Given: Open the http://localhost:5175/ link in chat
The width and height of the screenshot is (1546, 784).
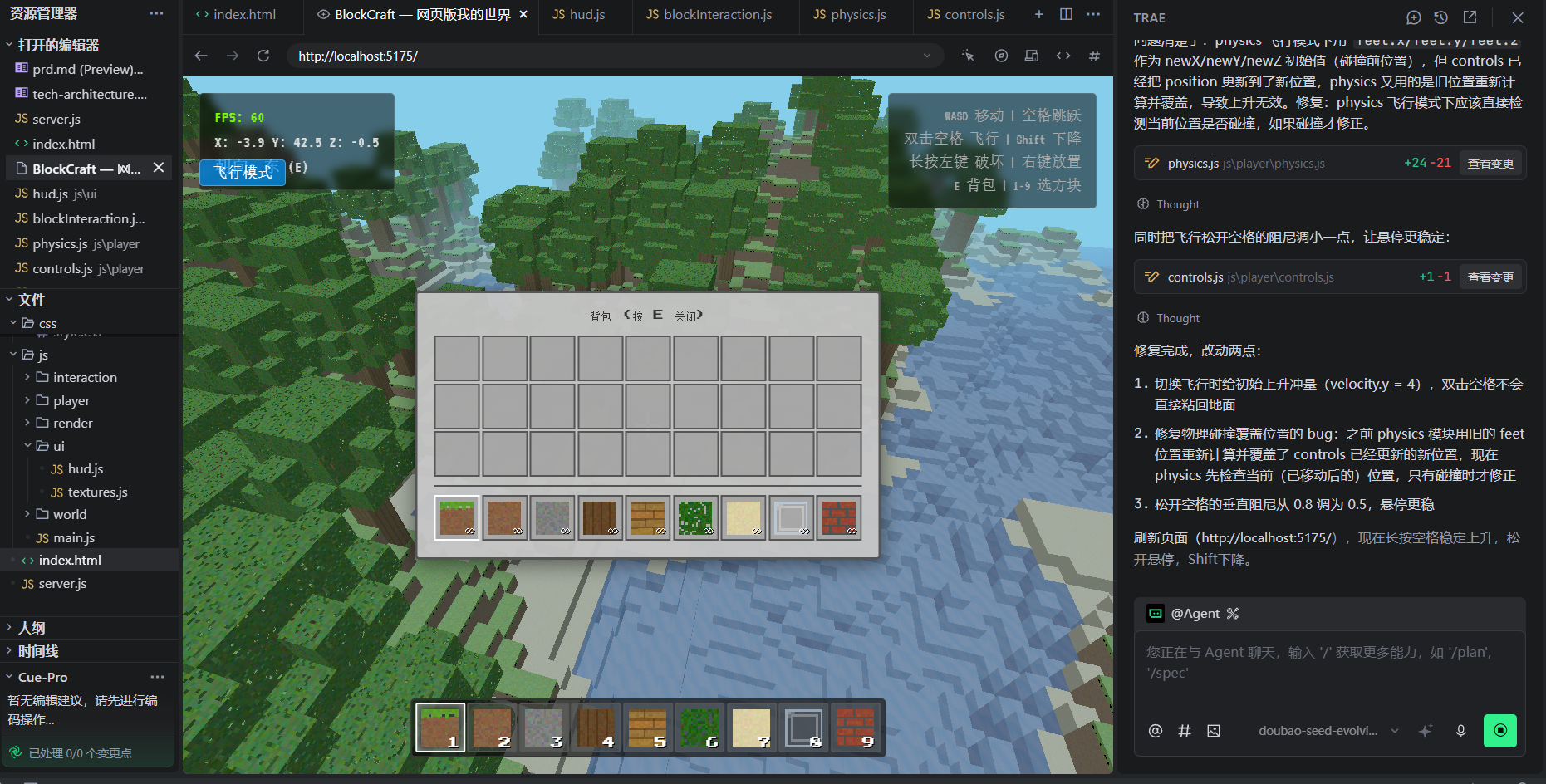Looking at the screenshot, I should (x=1267, y=538).
